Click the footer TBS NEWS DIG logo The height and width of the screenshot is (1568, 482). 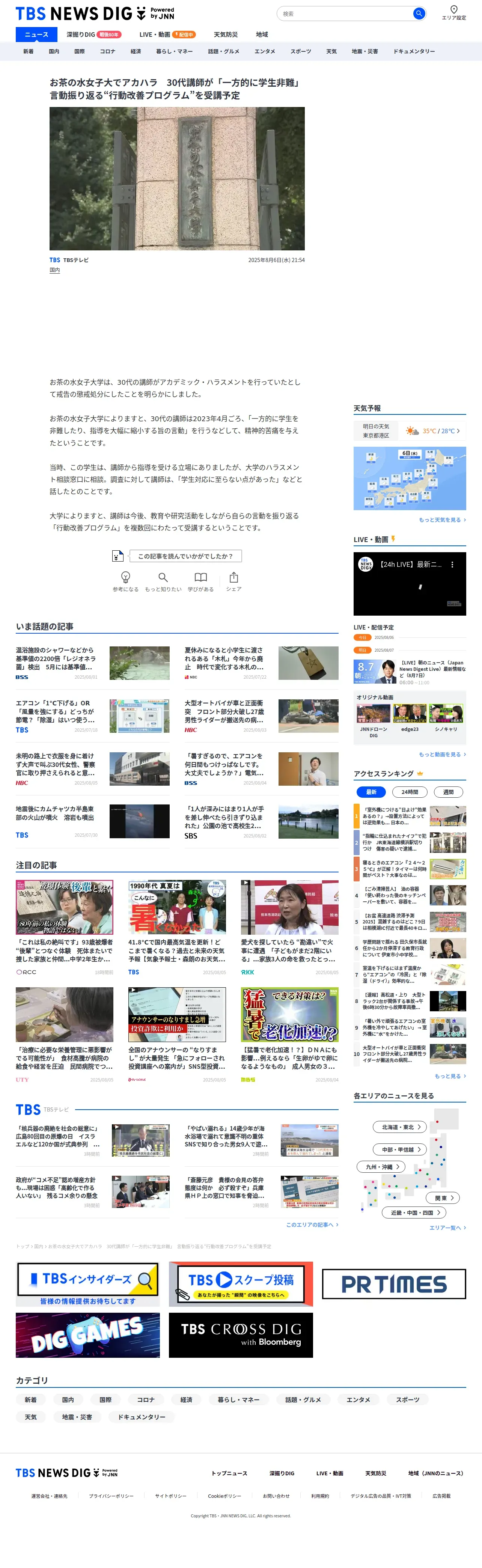66,1472
